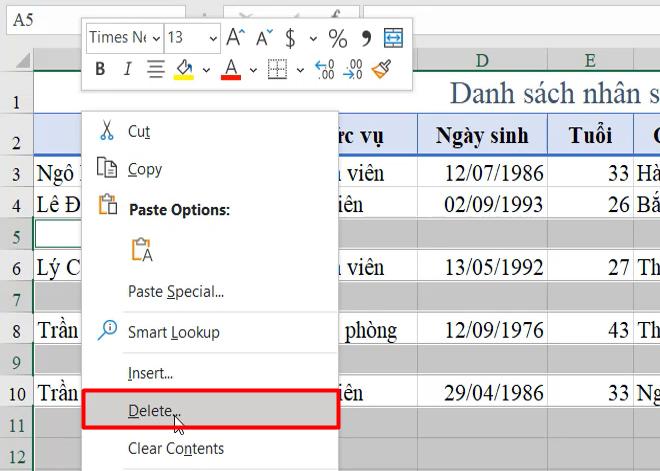Click the Decrease Font Size icon
Viewport: 660px width, 471px height.
pyautogui.click(x=264, y=38)
